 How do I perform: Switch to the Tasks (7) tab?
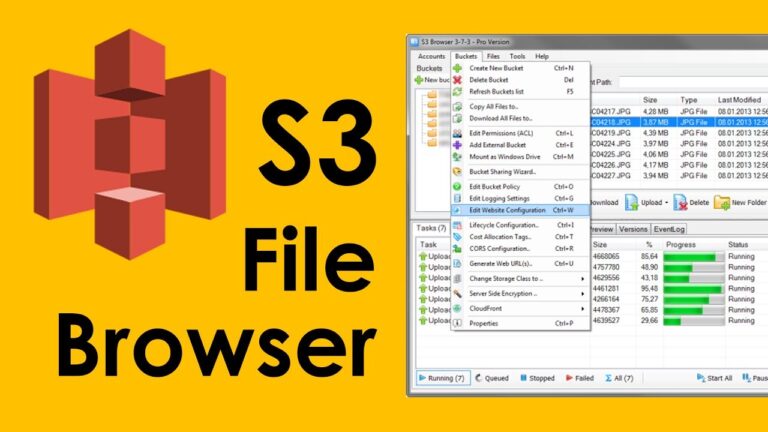432,228
